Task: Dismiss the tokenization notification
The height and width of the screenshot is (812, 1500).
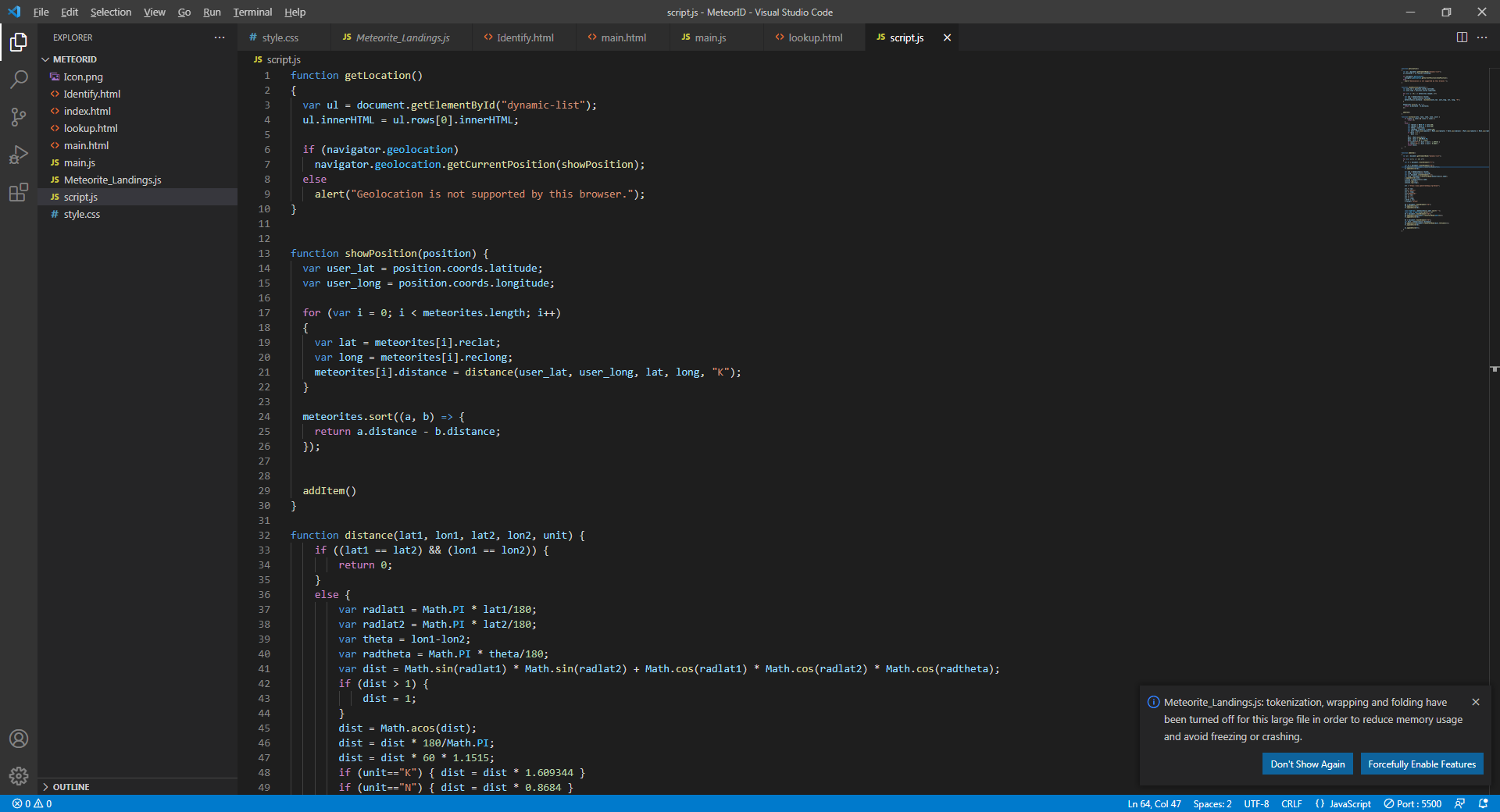Action: pos(1475,702)
